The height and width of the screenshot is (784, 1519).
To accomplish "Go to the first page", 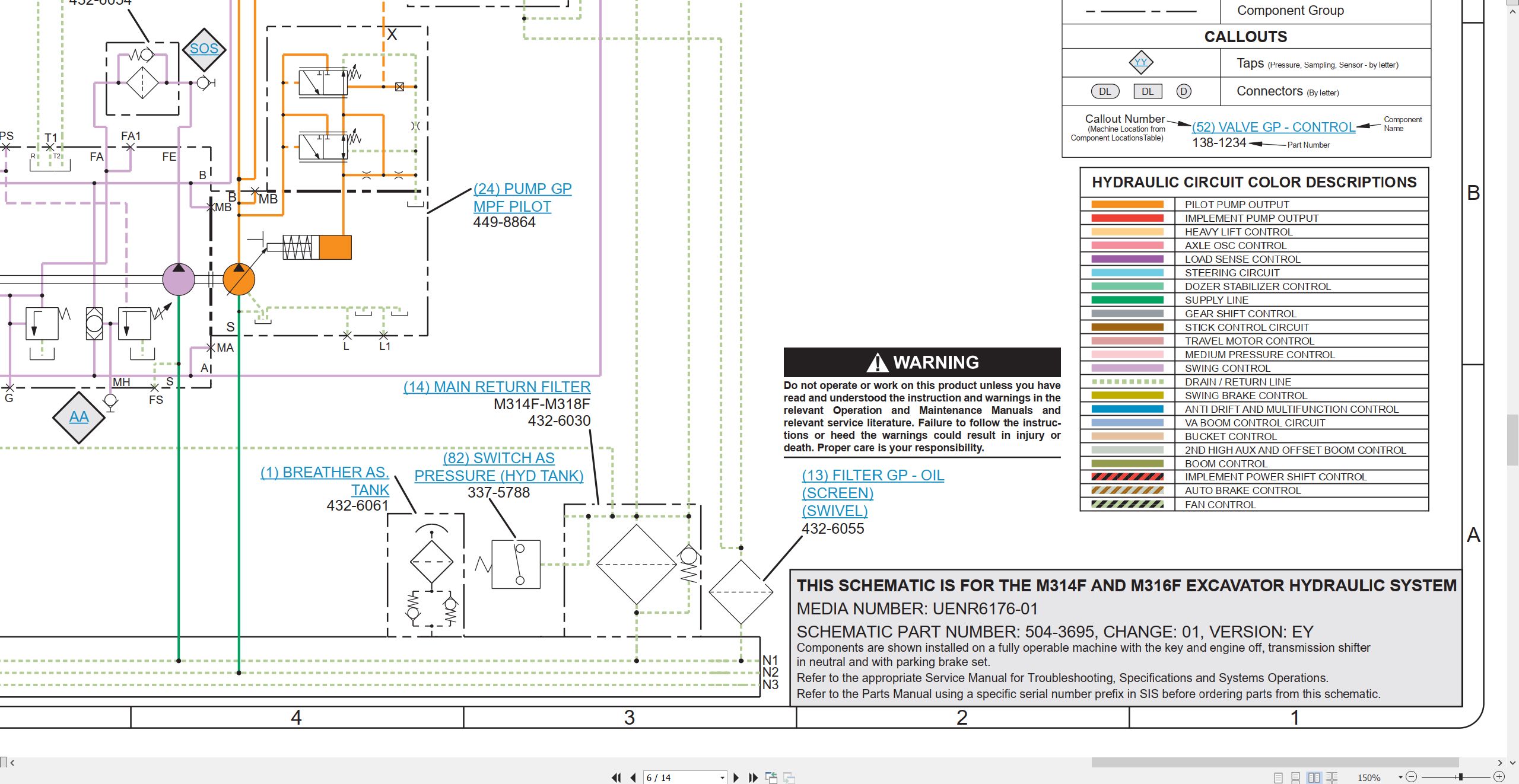I will point(617,777).
